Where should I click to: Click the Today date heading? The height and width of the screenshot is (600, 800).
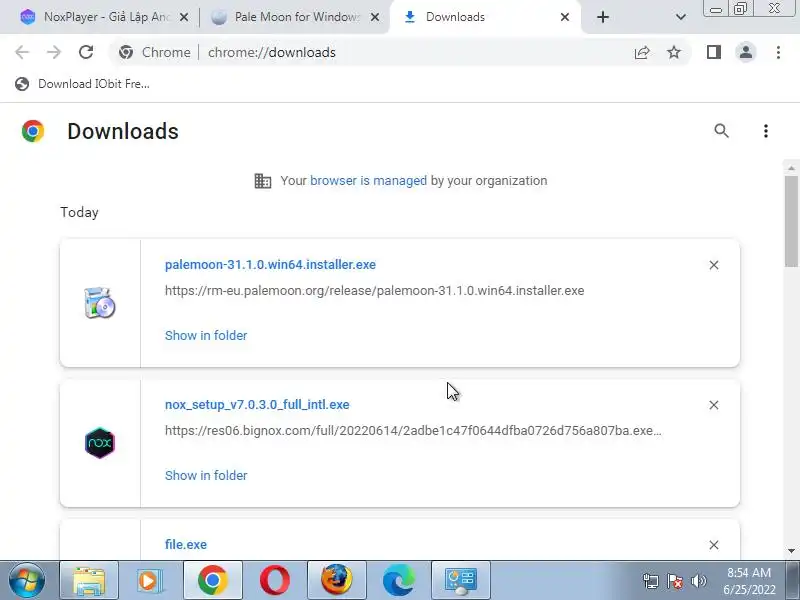(x=79, y=212)
